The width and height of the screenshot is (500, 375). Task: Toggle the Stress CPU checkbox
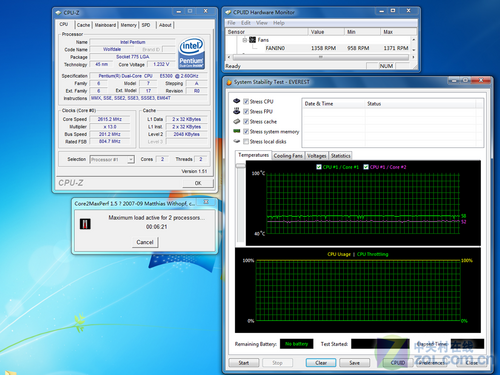coord(246,101)
